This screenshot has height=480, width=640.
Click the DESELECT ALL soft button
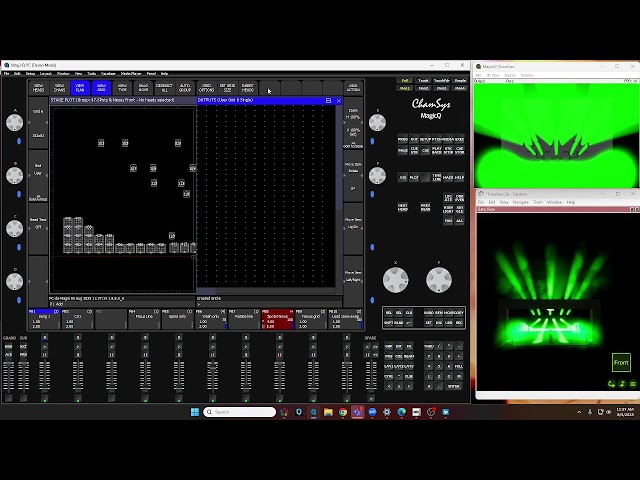[164, 88]
